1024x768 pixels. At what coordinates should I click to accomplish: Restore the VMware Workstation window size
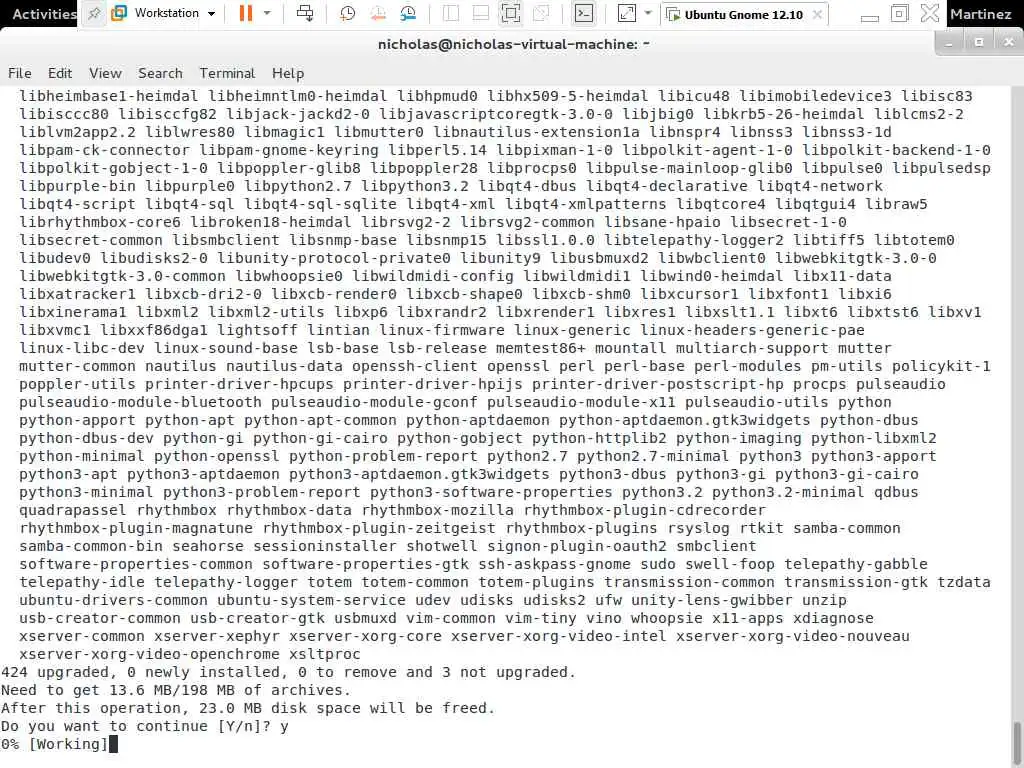900,14
